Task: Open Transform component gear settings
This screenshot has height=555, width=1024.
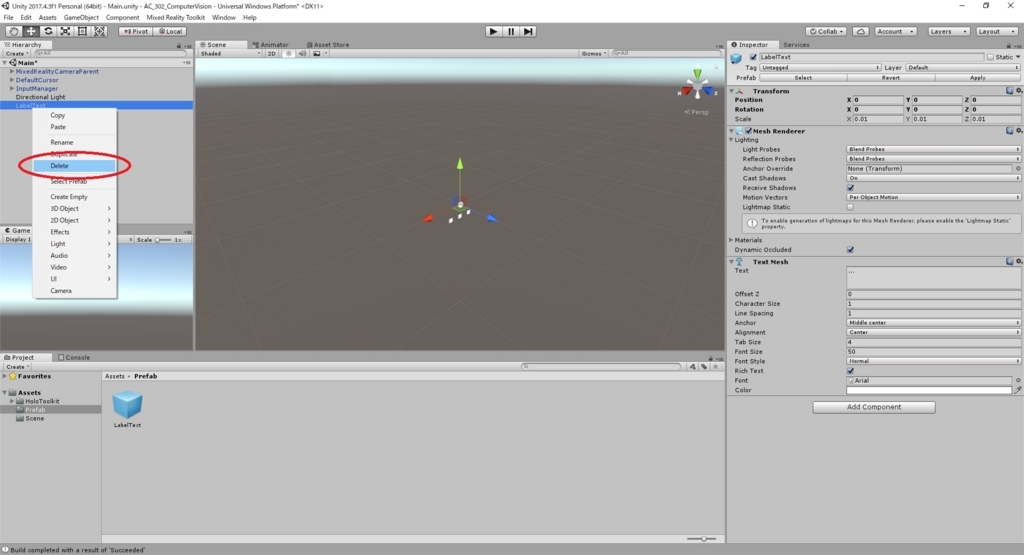Action: (x=1019, y=91)
